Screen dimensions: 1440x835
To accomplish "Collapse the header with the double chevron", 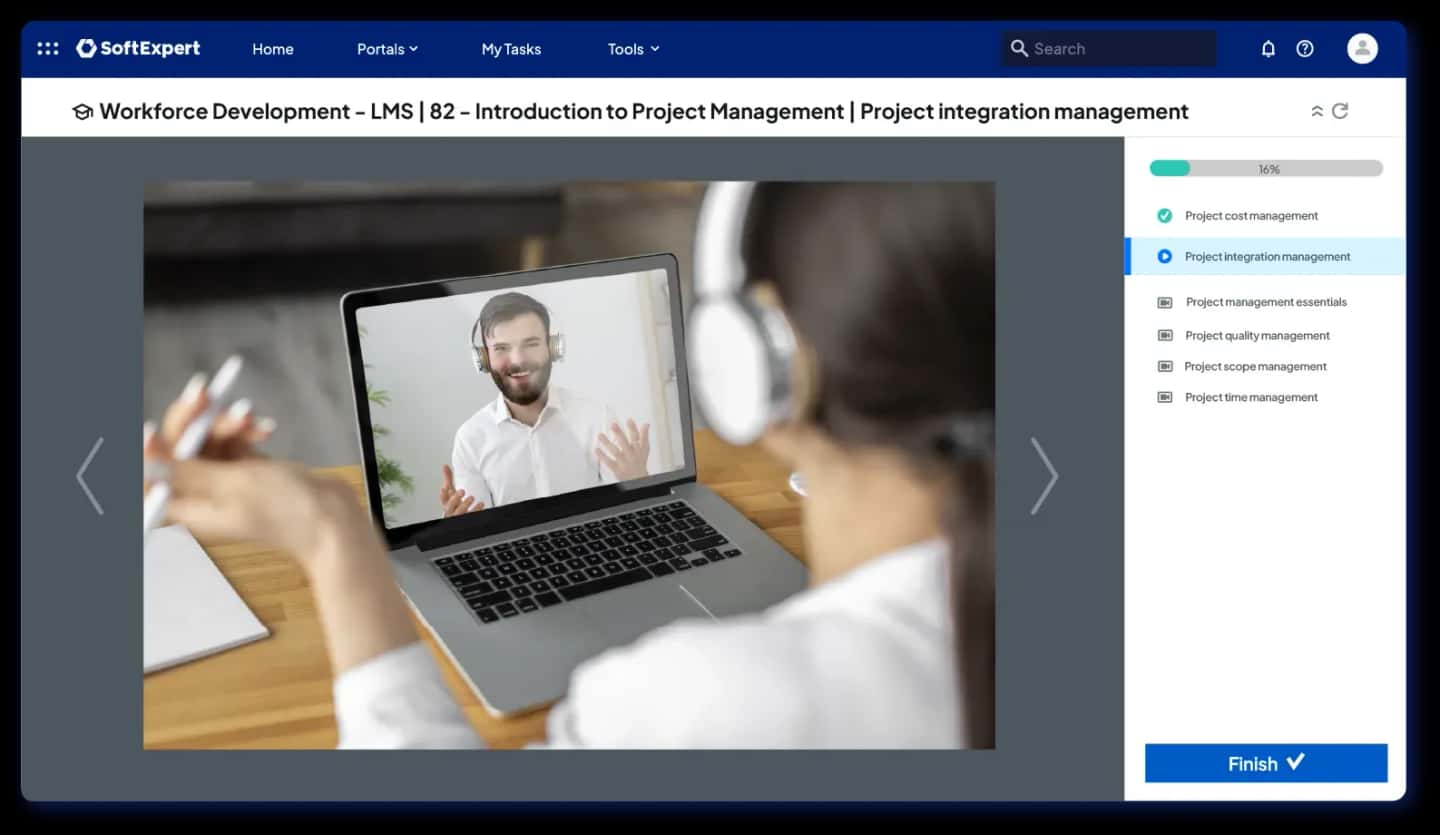I will pyautogui.click(x=1317, y=111).
